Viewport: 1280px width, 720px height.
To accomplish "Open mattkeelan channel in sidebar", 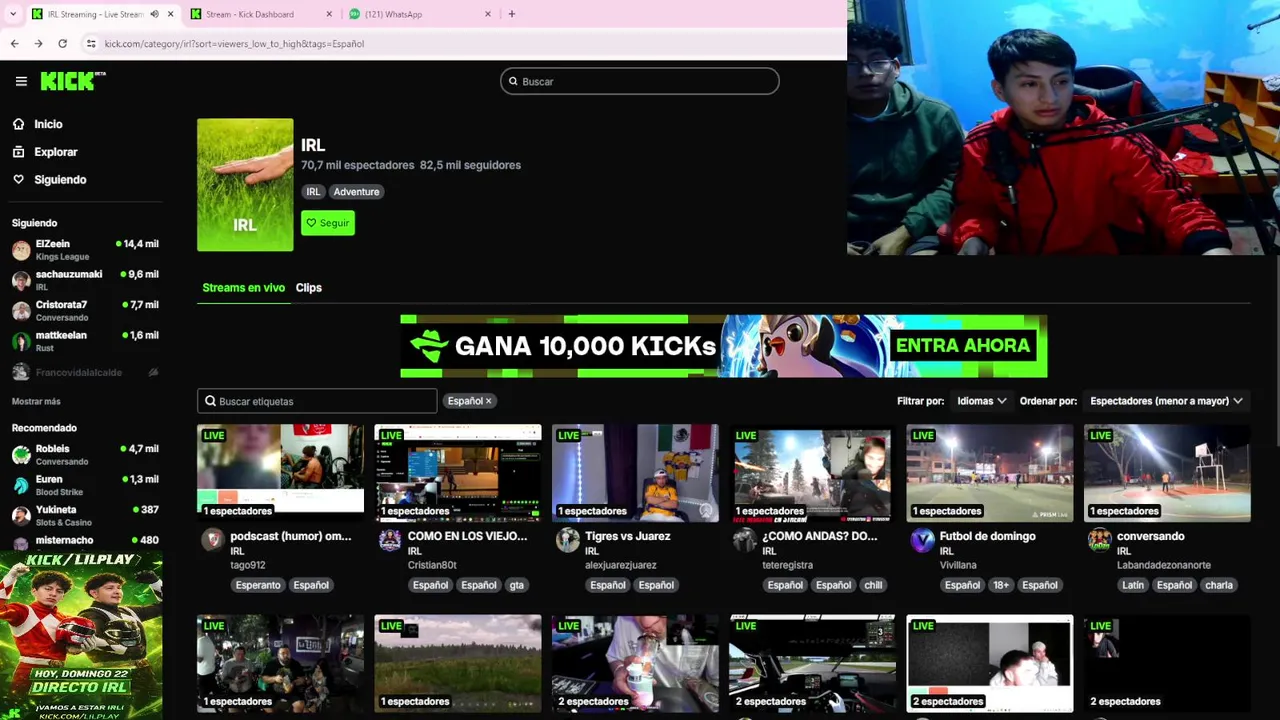I will [85, 341].
